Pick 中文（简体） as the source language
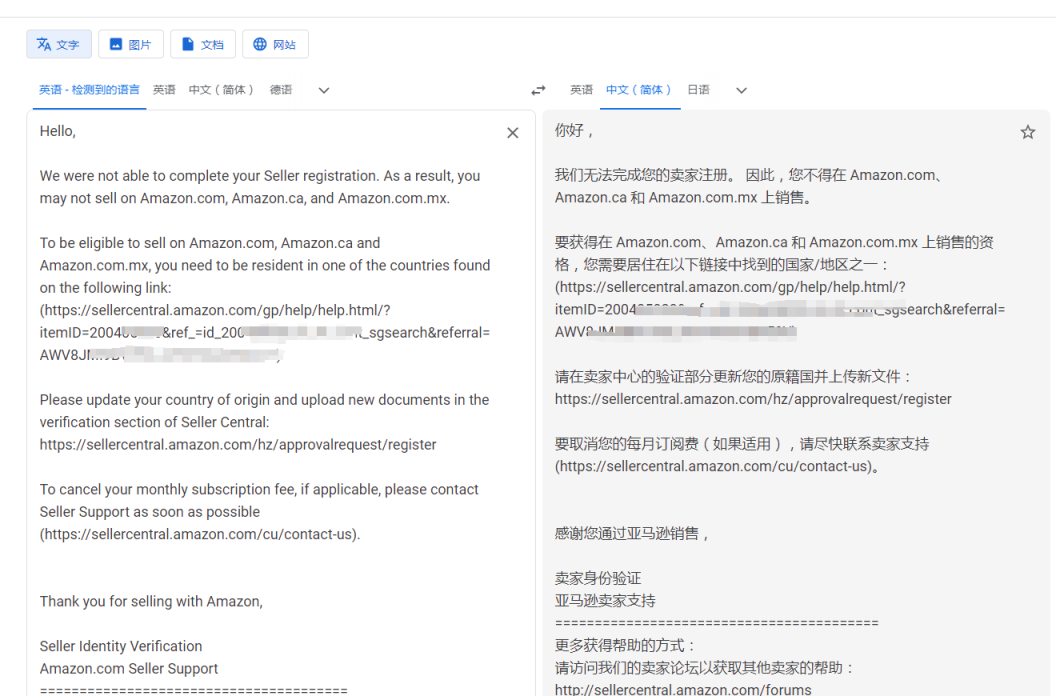This screenshot has width=1056, height=696. click(222, 90)
